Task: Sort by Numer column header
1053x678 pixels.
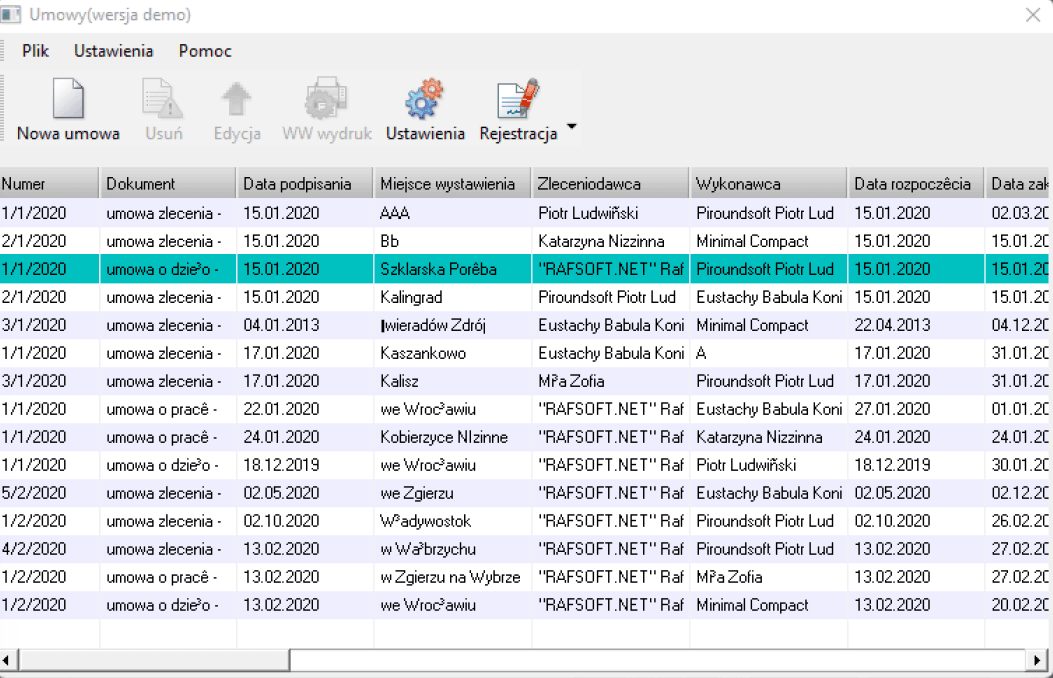Action: (x=49, y=184)
